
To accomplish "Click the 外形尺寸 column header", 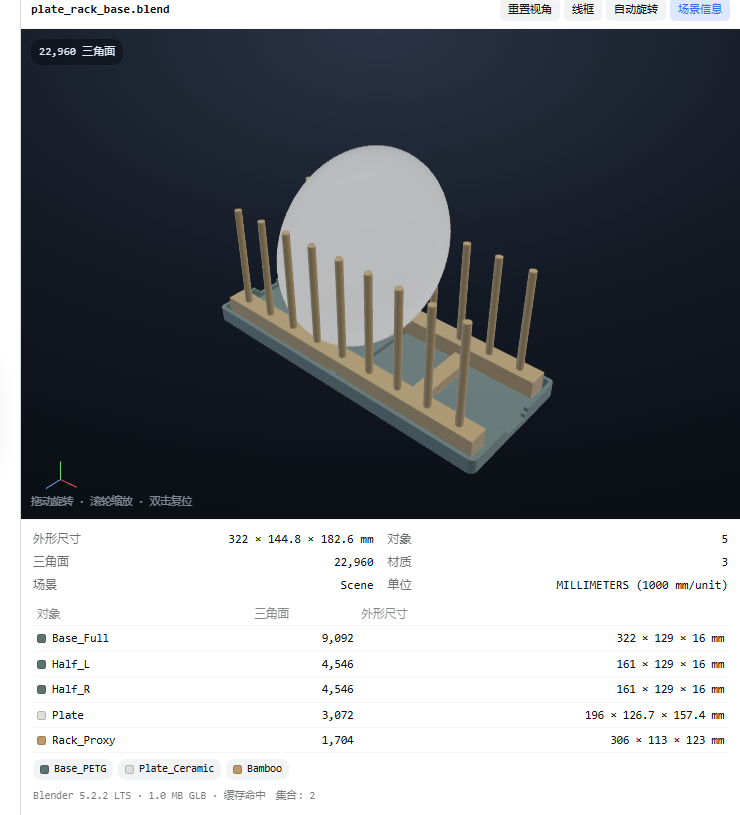I will 384,614.
